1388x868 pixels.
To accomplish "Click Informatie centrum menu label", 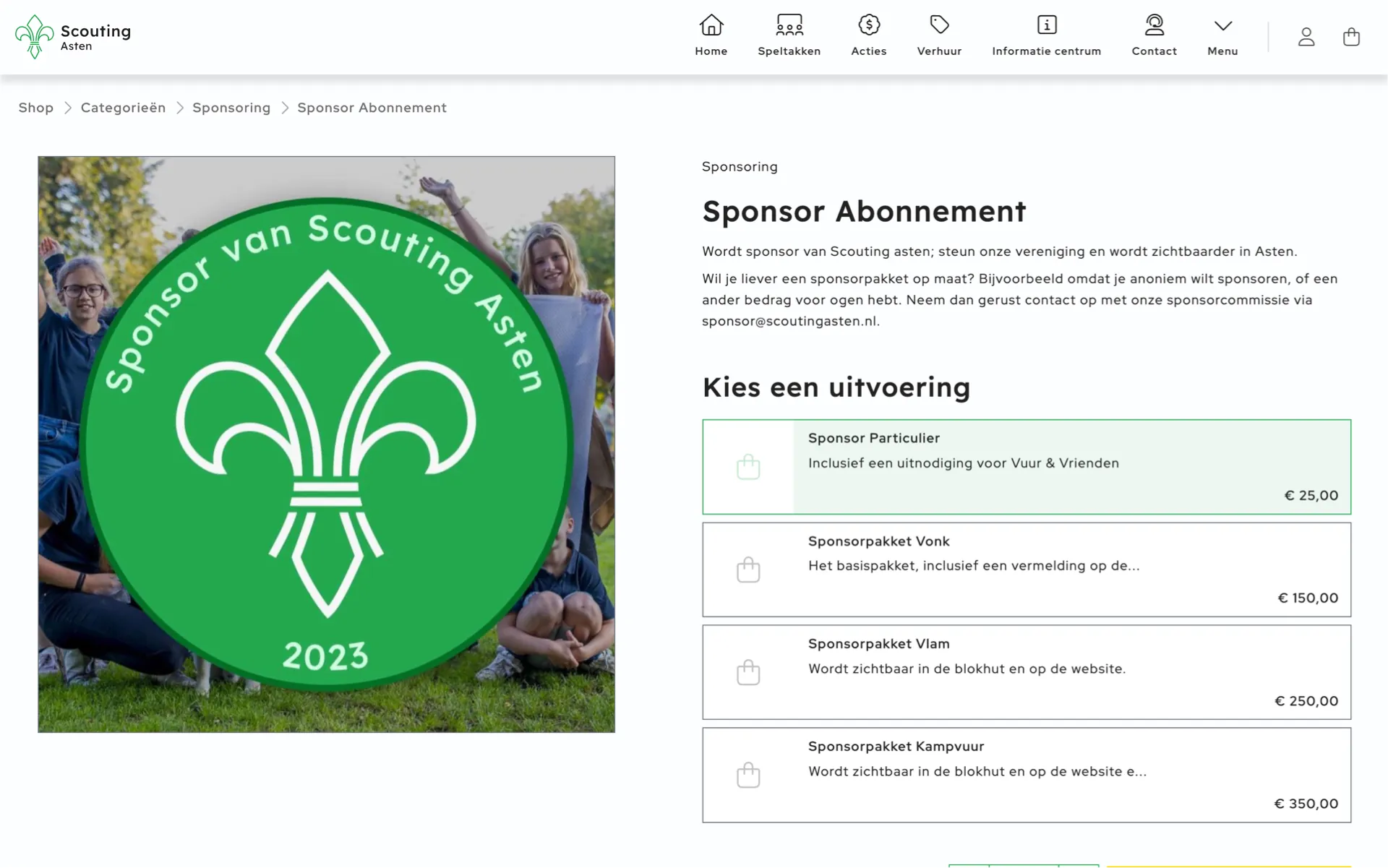I will tap(1047, 51).
